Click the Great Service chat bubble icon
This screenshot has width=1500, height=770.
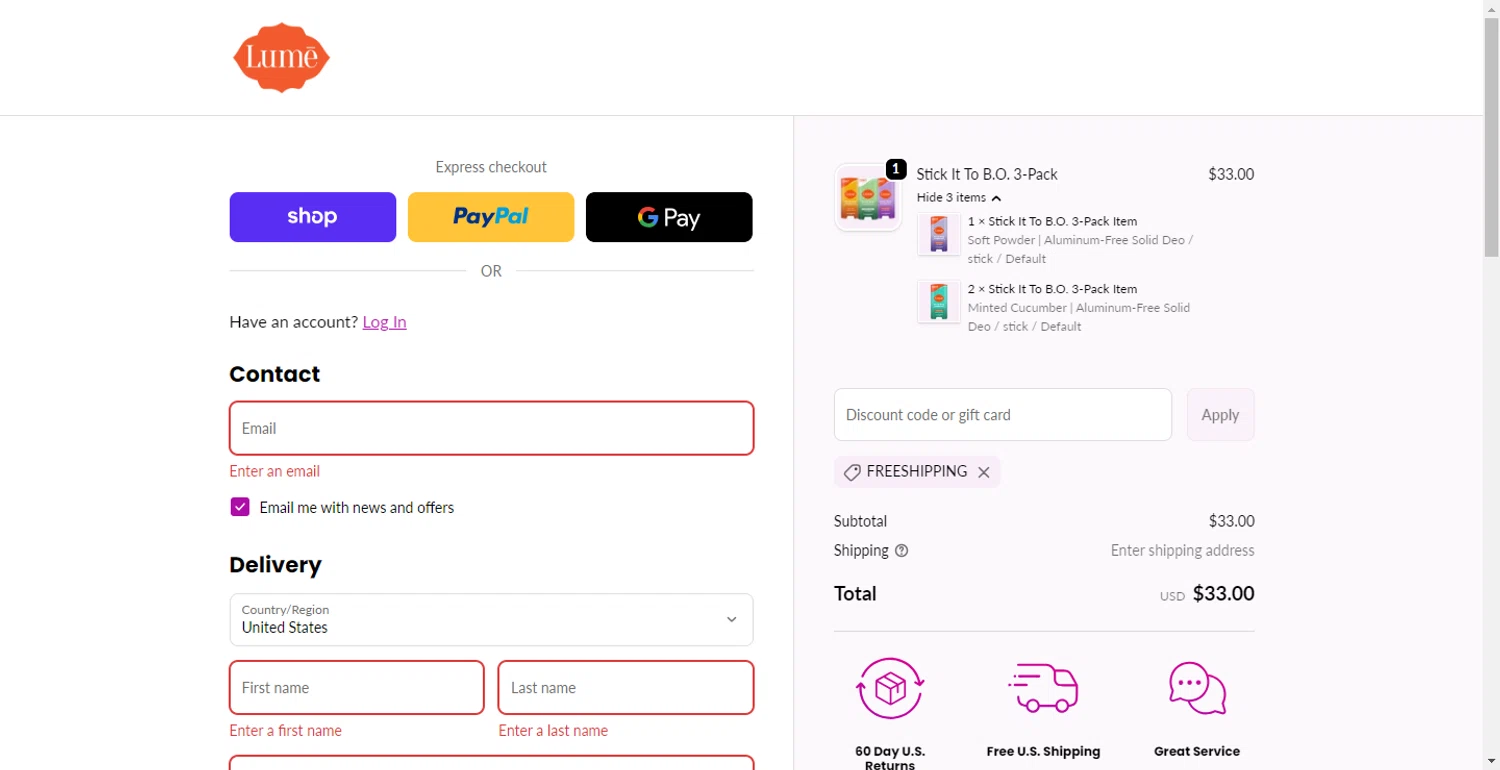click(1197, 688)
